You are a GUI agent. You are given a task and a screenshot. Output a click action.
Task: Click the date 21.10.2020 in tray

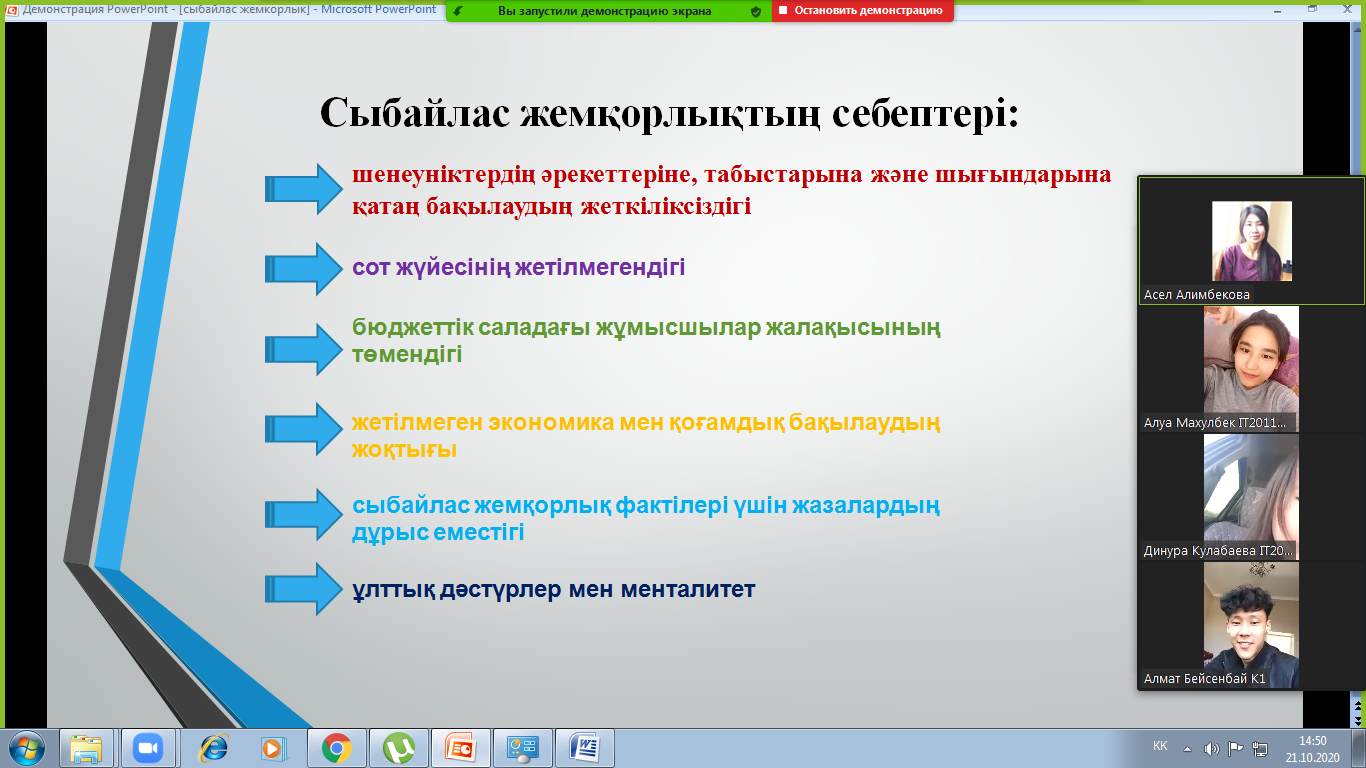(x=1312, y=757)
